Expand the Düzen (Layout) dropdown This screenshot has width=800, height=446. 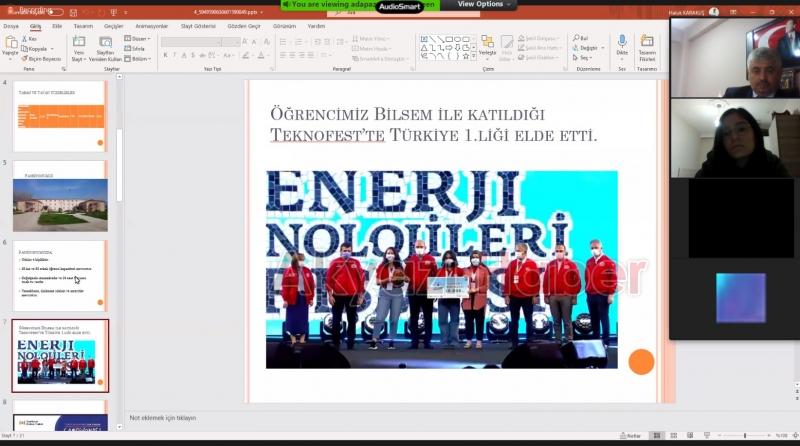coord(138,39)
